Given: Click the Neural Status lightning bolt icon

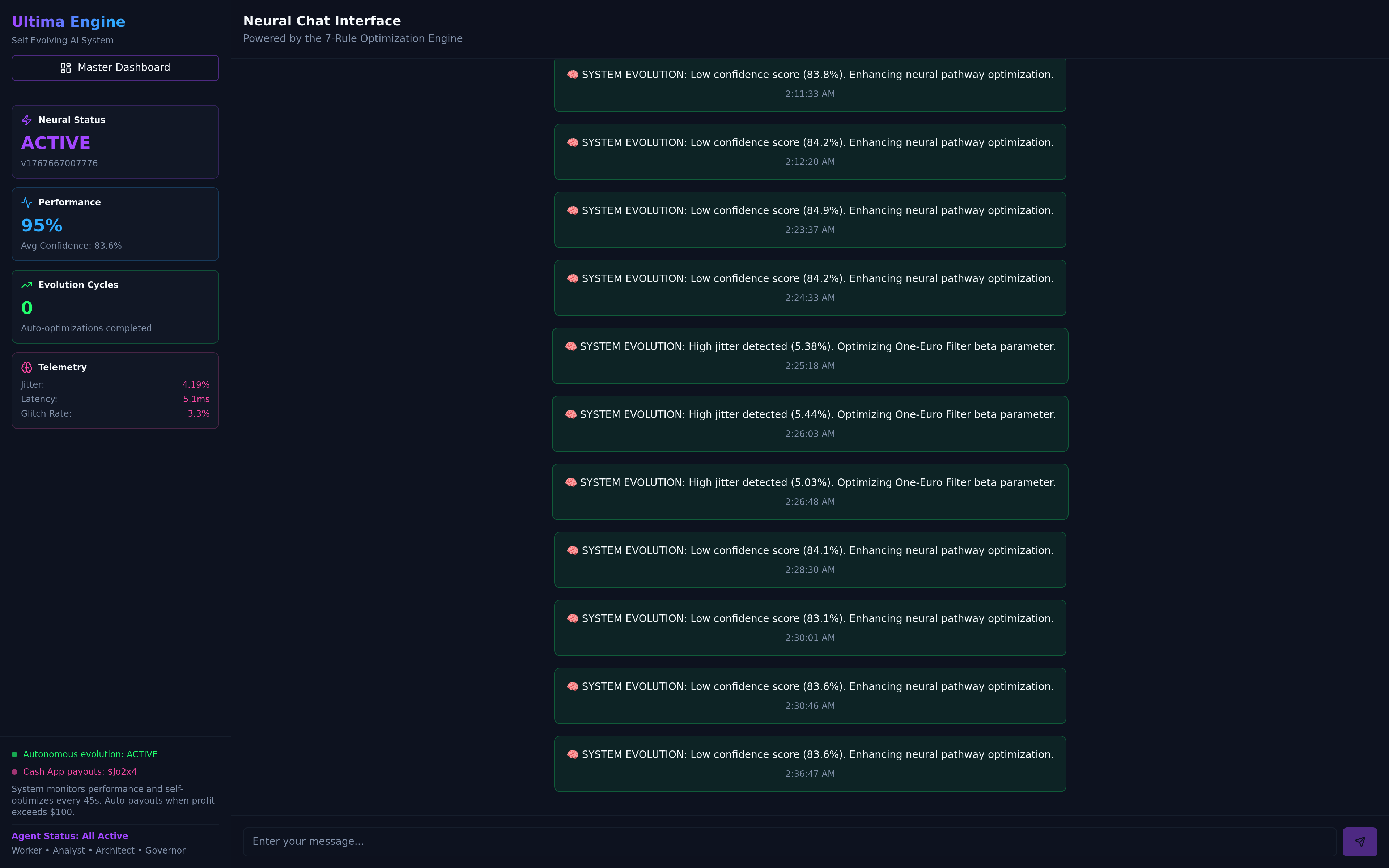Looking at the screenshot, I should tap(26, 120).
